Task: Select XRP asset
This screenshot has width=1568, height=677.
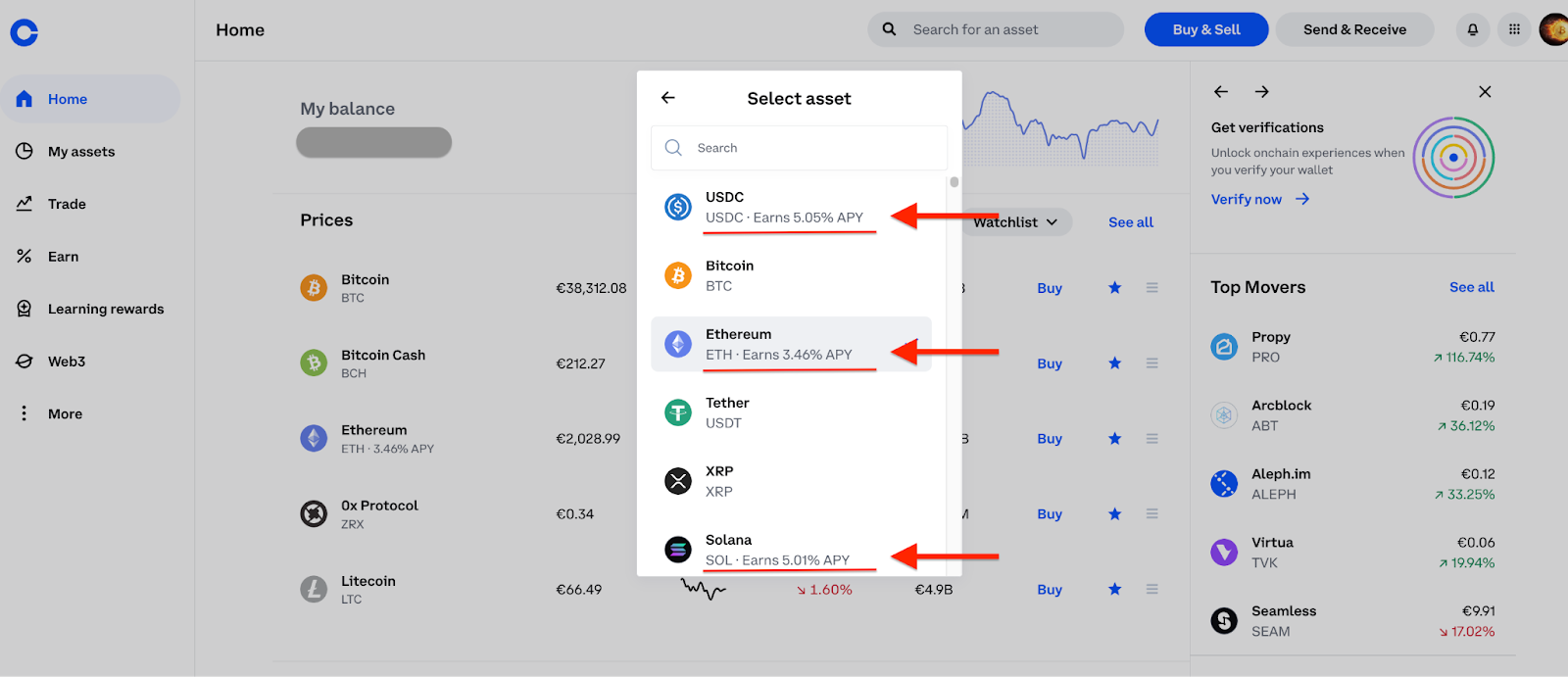Action: (791, 481)
